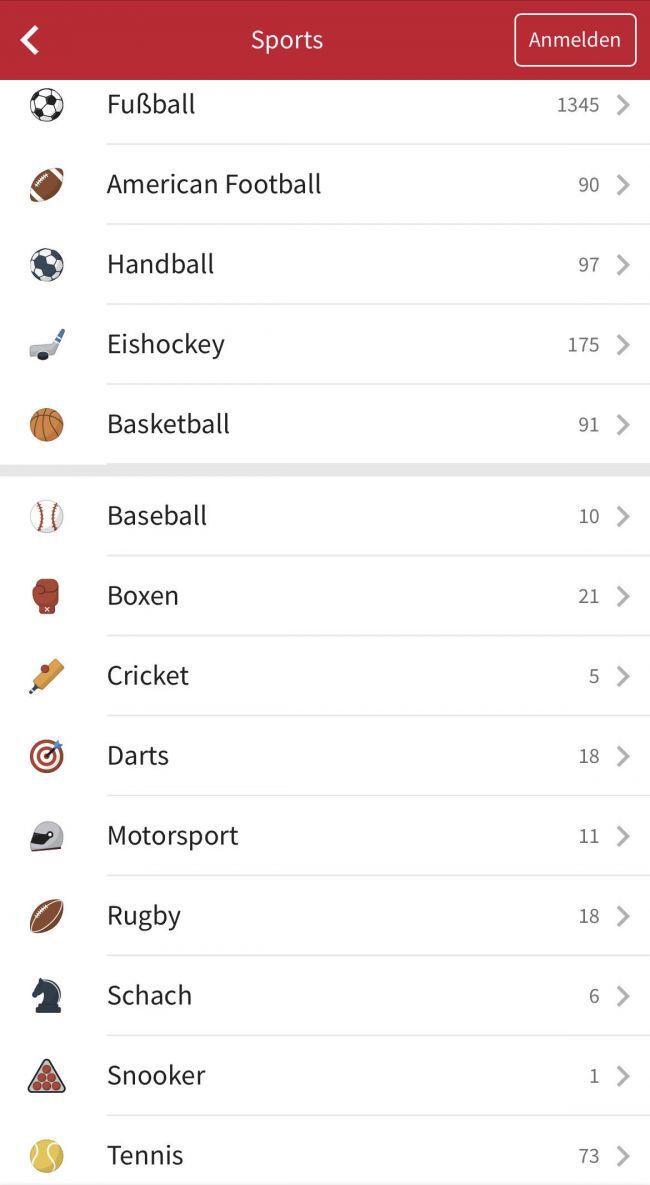Expand the American Football row chevron
Viewport: 650px width, 1185px height.
pos(623,185)
